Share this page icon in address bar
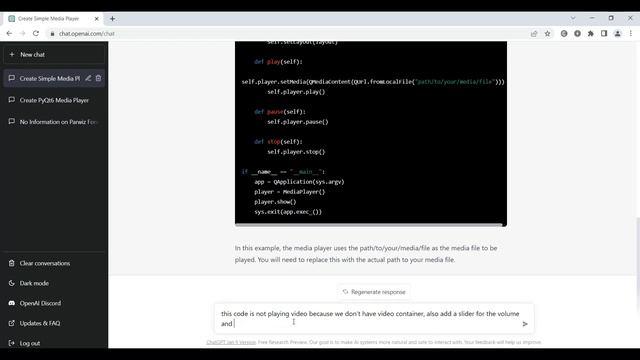640x360 pixels. [x=534, y=33]
